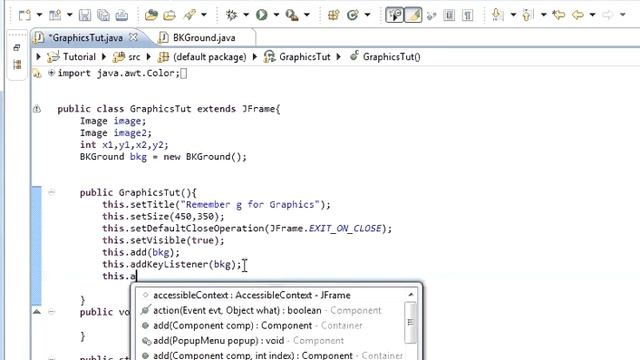The width and height of the screenshot is (640, 360).
Task: Open the Run dropdown arrow
Action: tap(276, 15)
